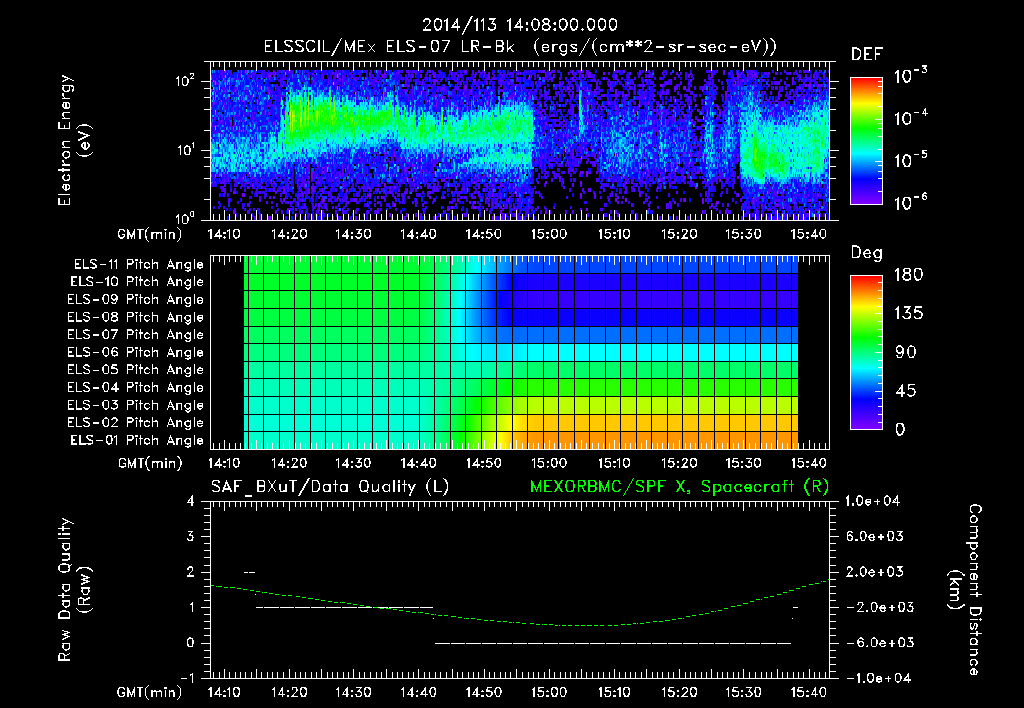Click GMT(min) label under electron energy spectrogram
Image resolution: width=1024 pixels, height=708 pixels.
tap(149, 234)
